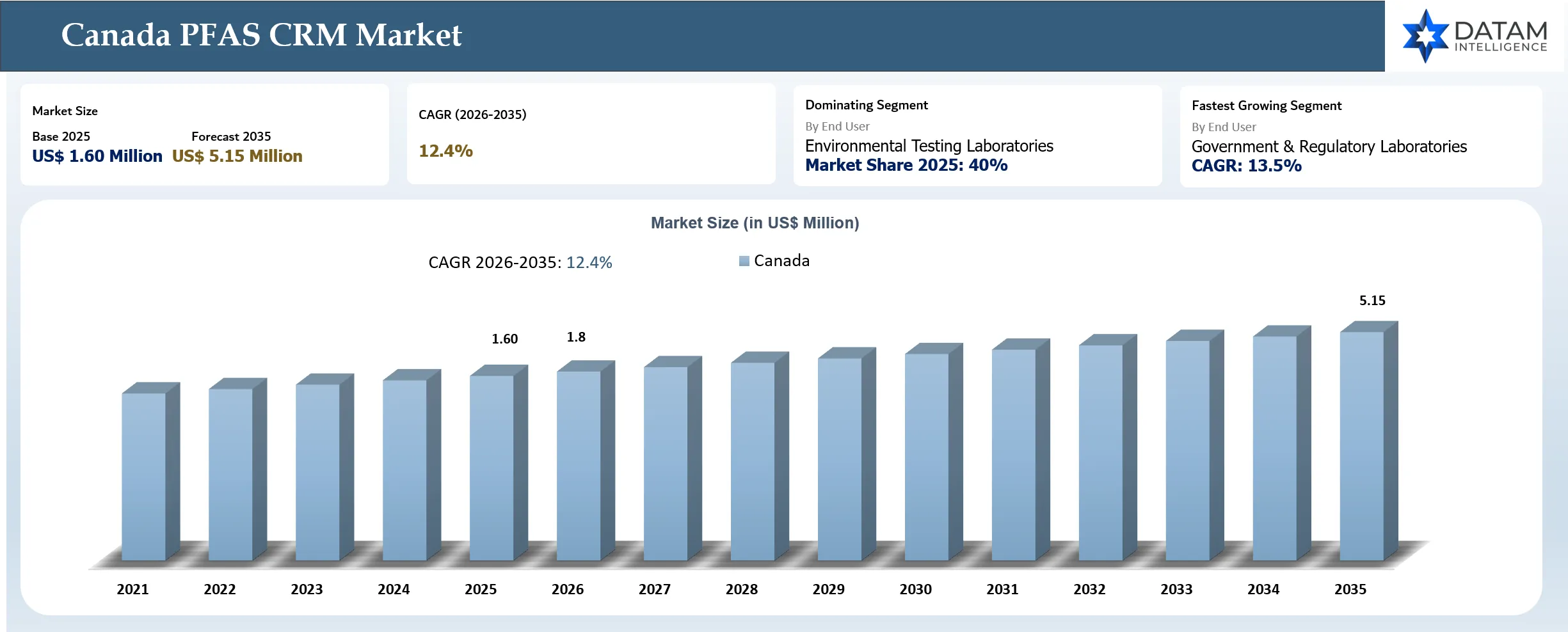Click the '2027' axis label

pos(655,589)
